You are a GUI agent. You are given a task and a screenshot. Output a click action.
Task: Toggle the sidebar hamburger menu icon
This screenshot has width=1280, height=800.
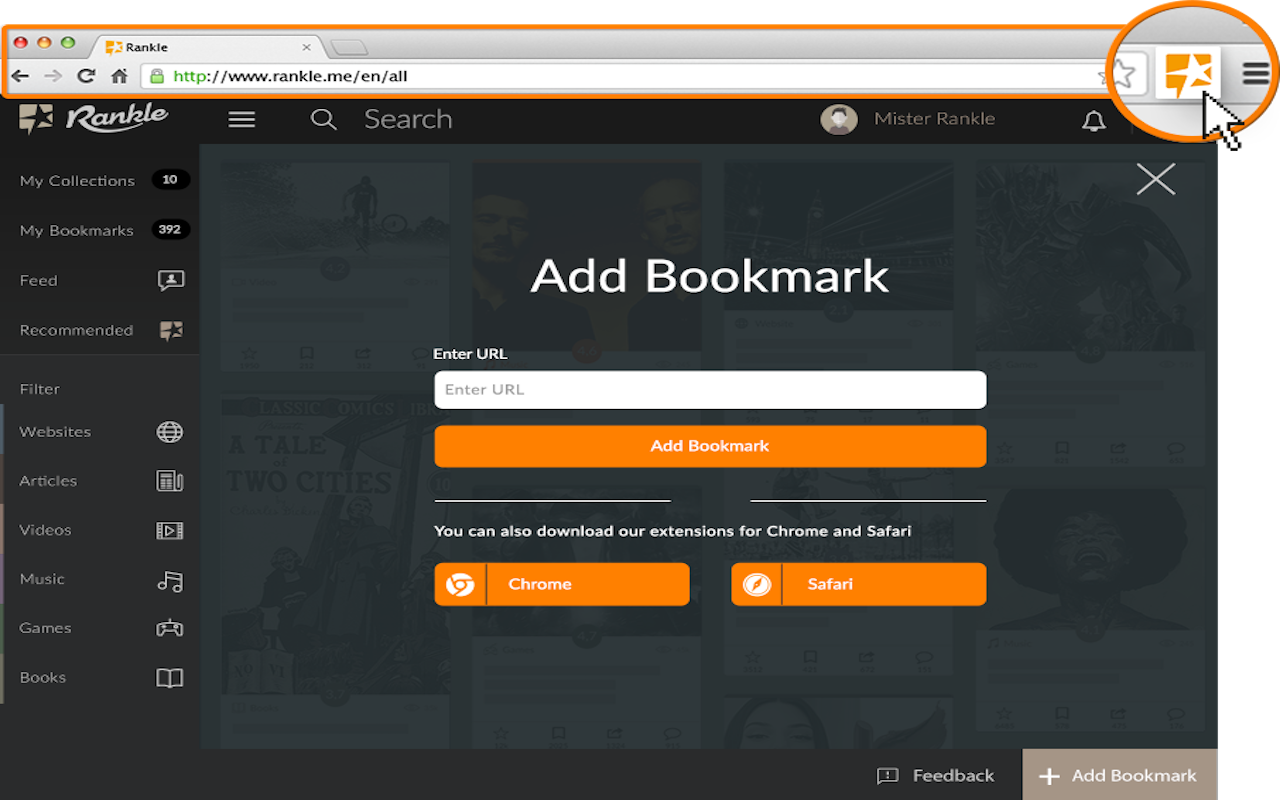click(242, 120)
